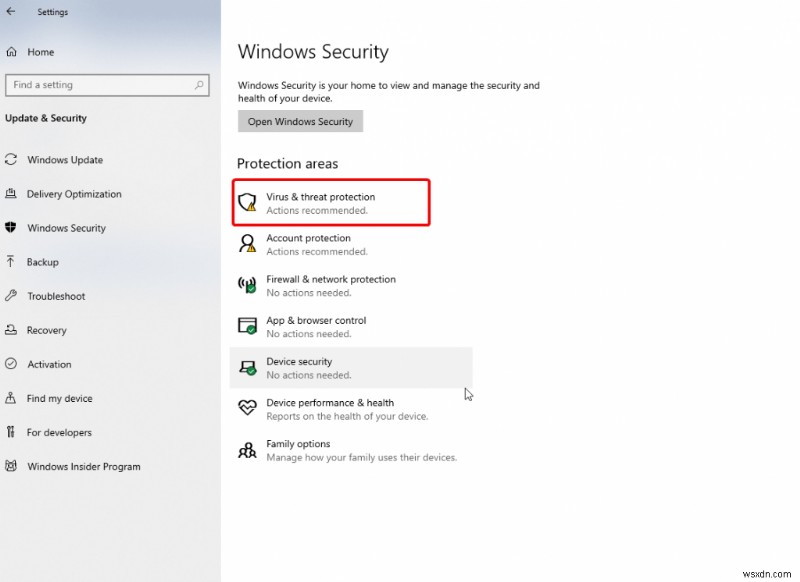Go back with the back arrow
Screen dimensions: 800x582
(x=11, y=11)
